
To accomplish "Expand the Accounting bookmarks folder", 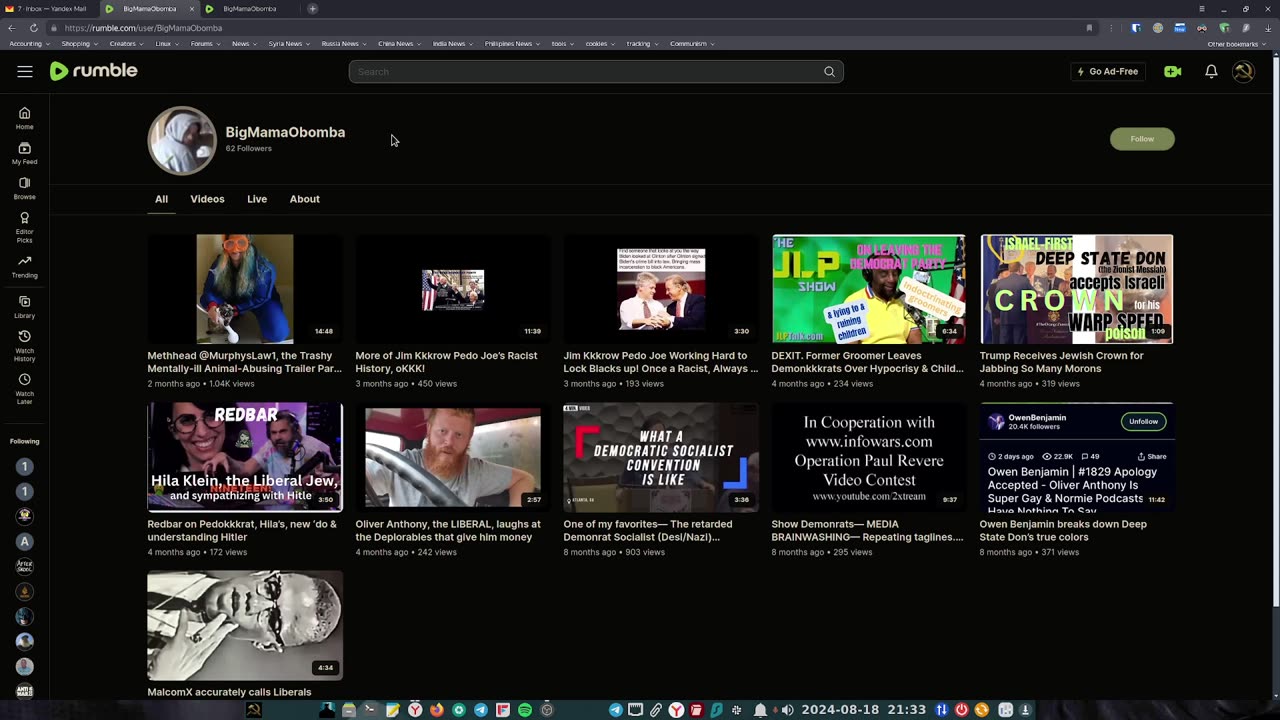I will click(x=29, y=44).
